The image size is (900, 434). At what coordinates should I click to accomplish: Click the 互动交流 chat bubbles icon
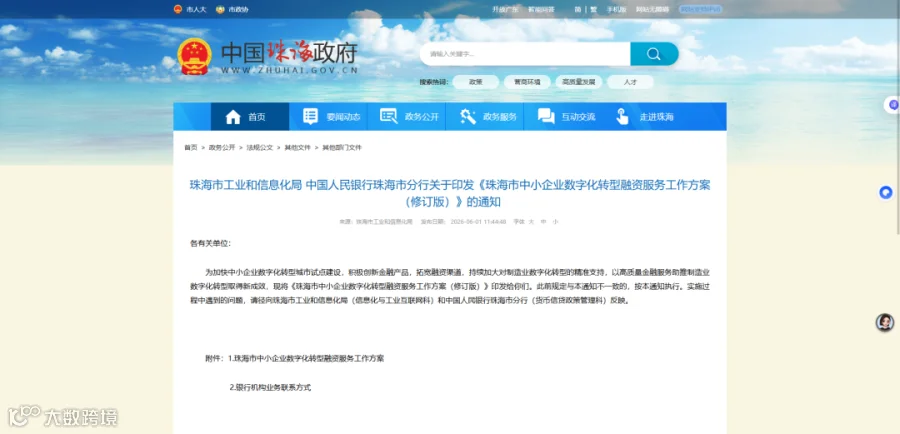coord(546,117)
